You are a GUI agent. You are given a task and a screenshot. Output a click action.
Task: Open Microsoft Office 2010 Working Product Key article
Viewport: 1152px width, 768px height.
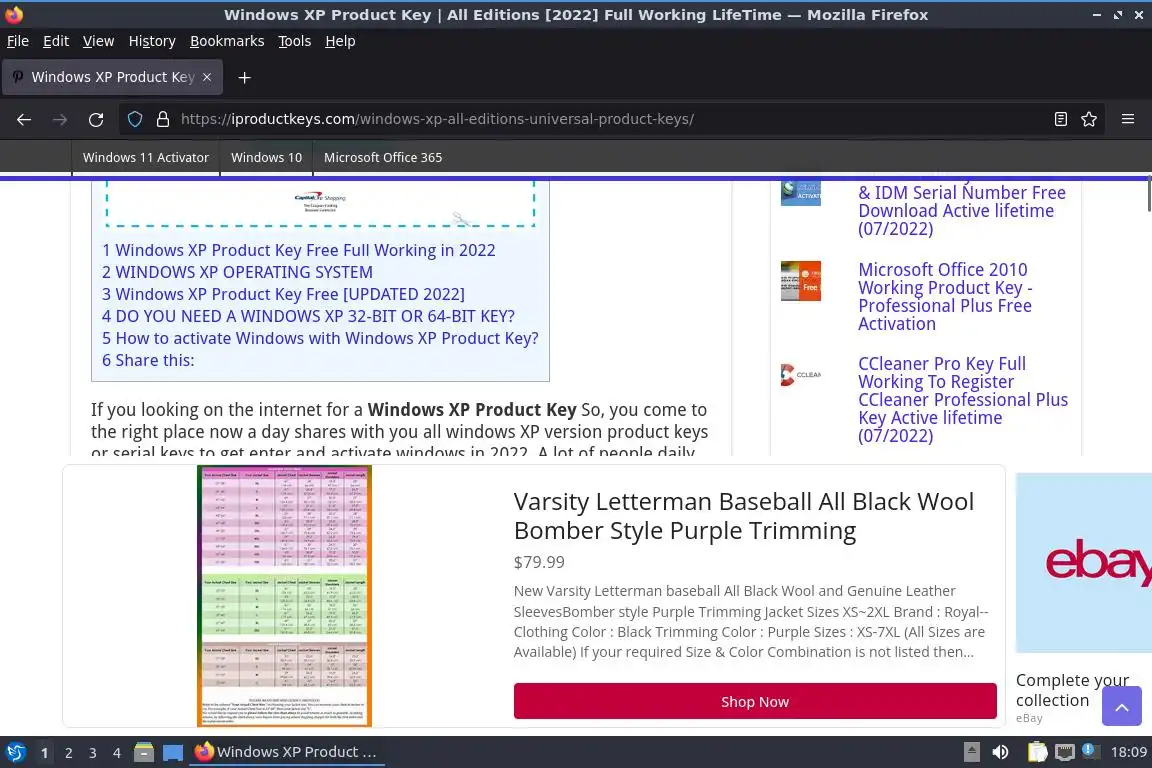tap(945, 297)
